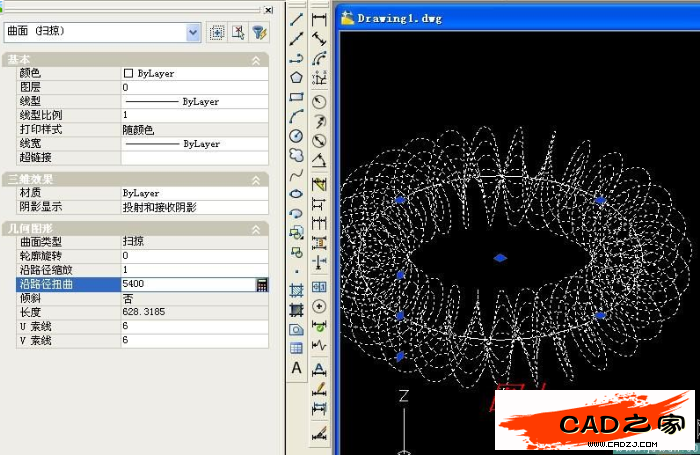
Task: Click the 颜色 ByLayer color swatch
Action: tap(128, 74)
